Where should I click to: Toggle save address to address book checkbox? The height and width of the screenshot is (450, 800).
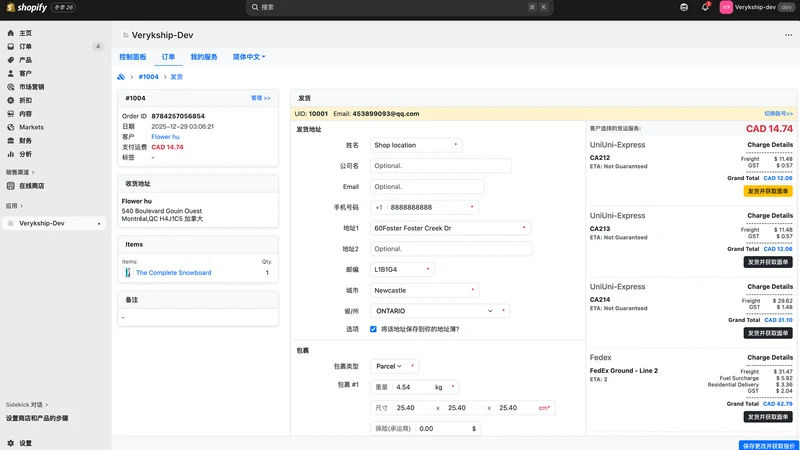pos(373,329)
